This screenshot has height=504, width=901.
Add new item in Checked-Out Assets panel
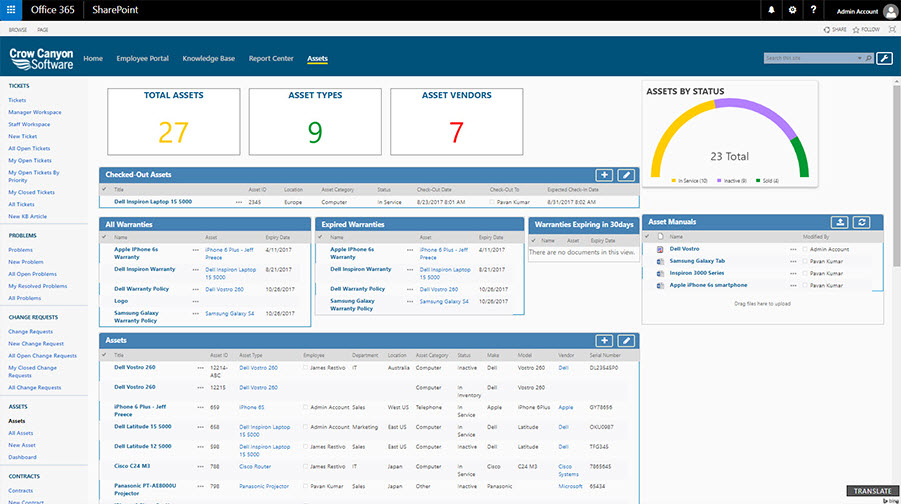[604, 175]
